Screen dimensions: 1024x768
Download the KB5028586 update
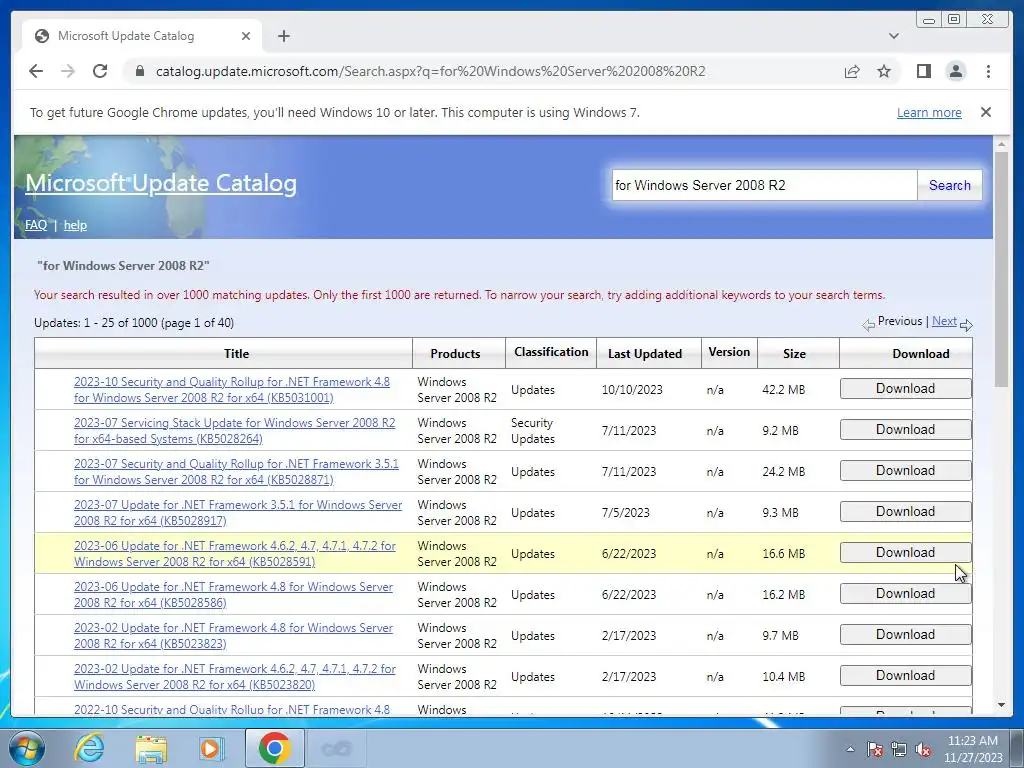pyautogui.click(x=905, y=594)
